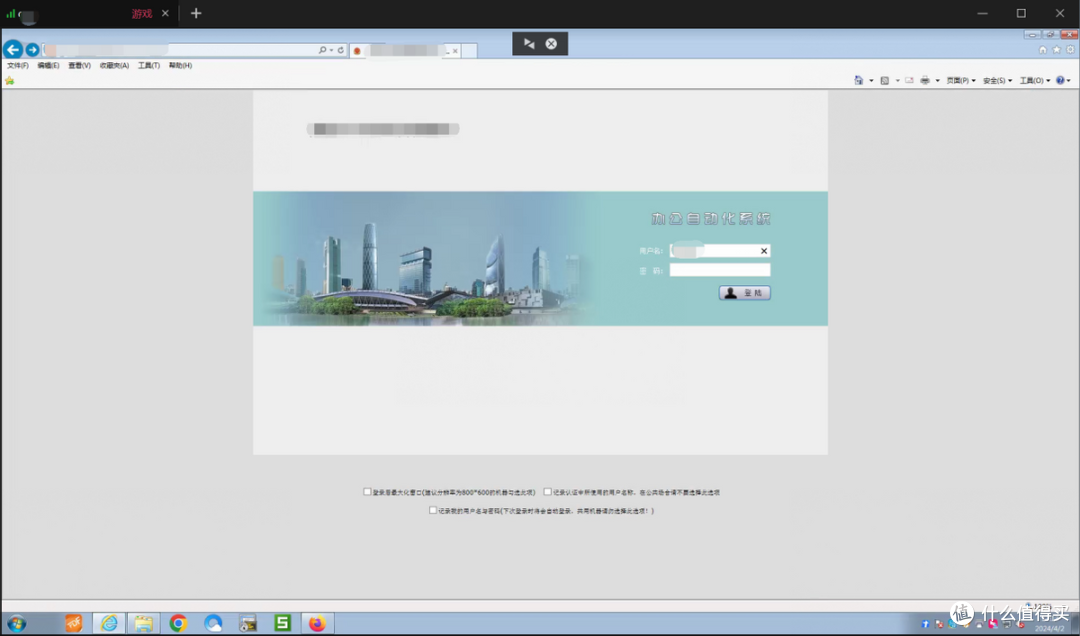This screenshot has width=1080, height=636.
Task: Open the Windows Start orb
Action: pos(17,624)
